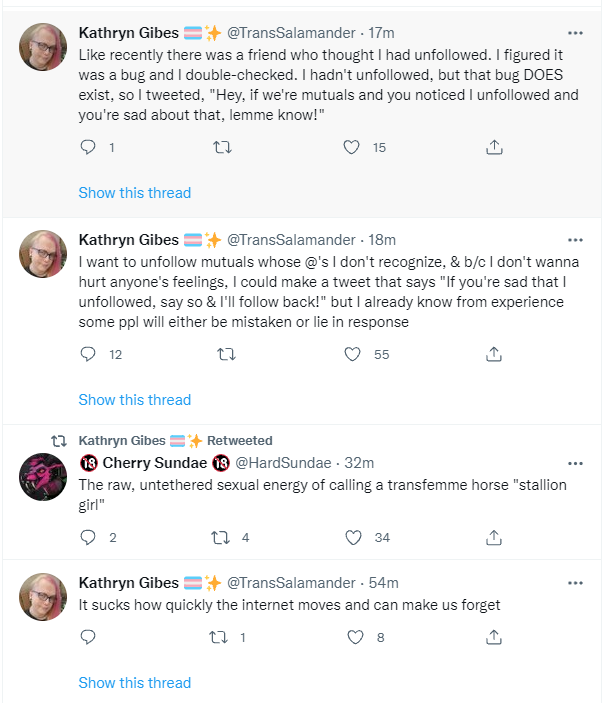Image resolution: width=608 pixels, height=703 pixels.
Task: Retweet the 17m tweet about mutuals
Action: point(222,147)
